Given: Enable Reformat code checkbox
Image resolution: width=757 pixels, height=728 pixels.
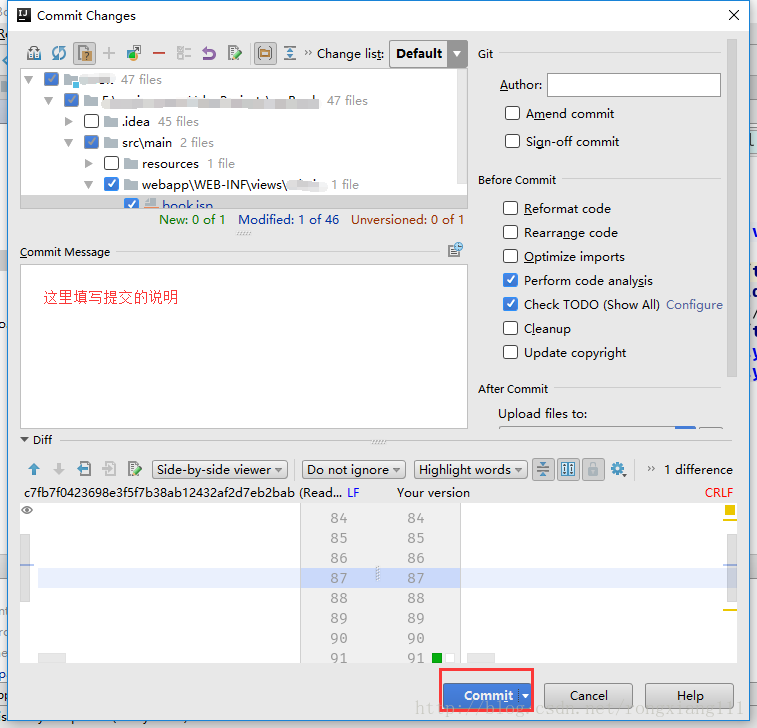Looking at the screenshot, I should tap(510, 208).
